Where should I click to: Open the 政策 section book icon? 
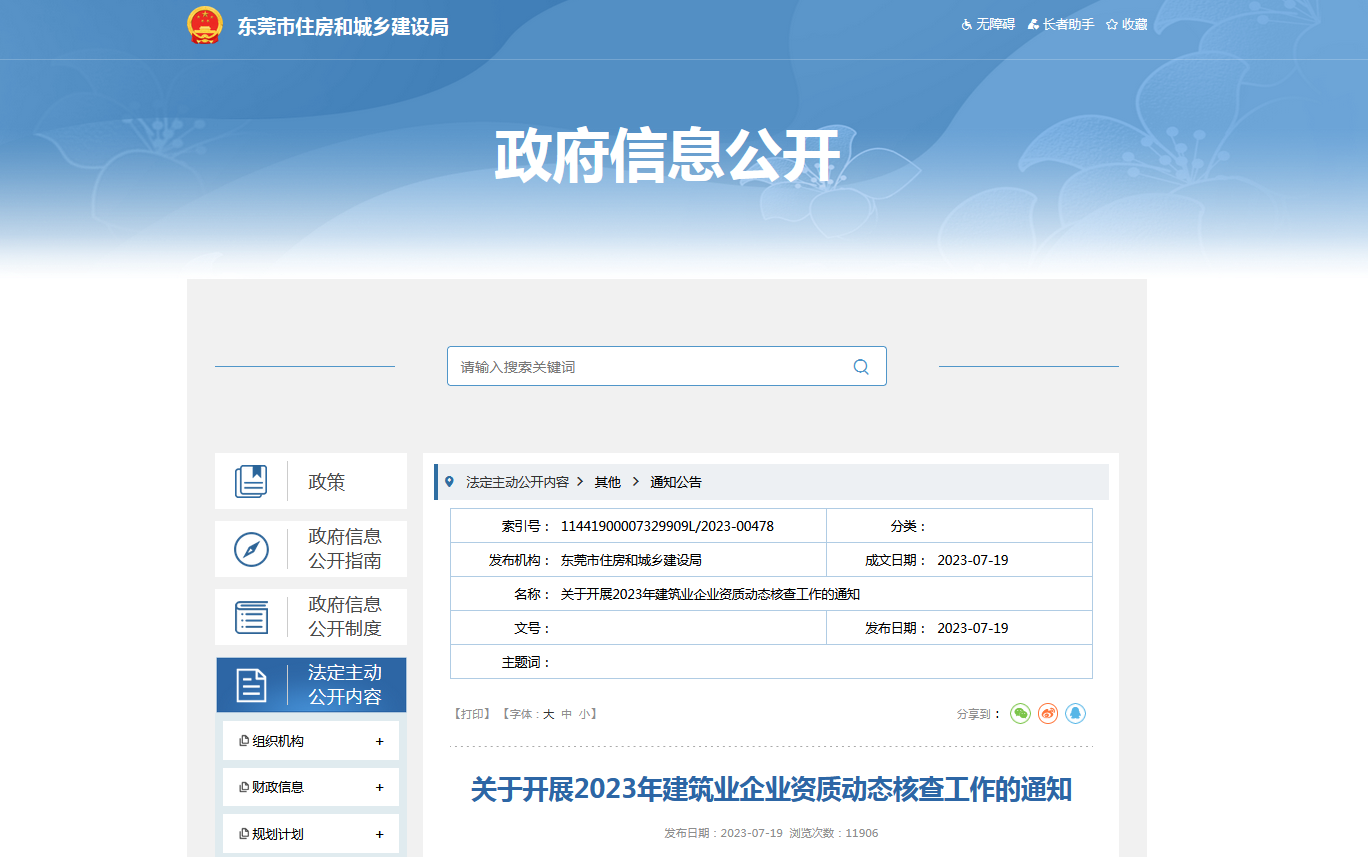[251, 481]
